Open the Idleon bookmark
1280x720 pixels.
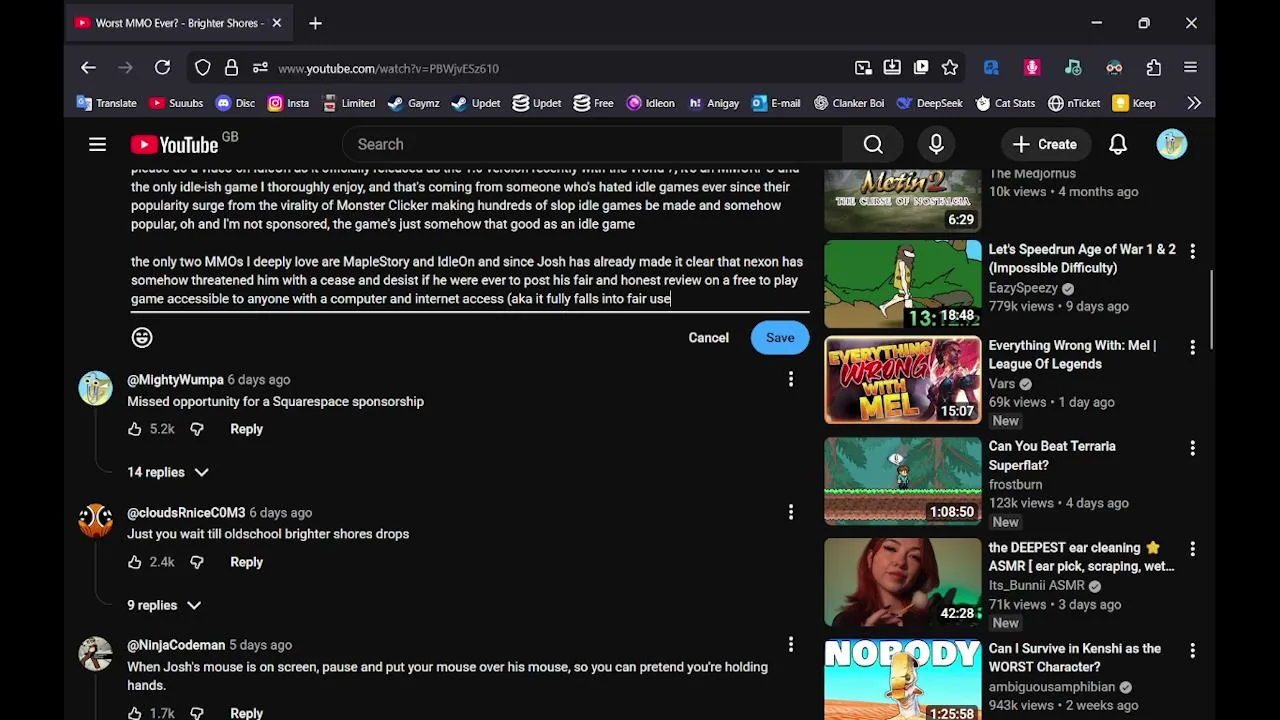tap(651, 103)
